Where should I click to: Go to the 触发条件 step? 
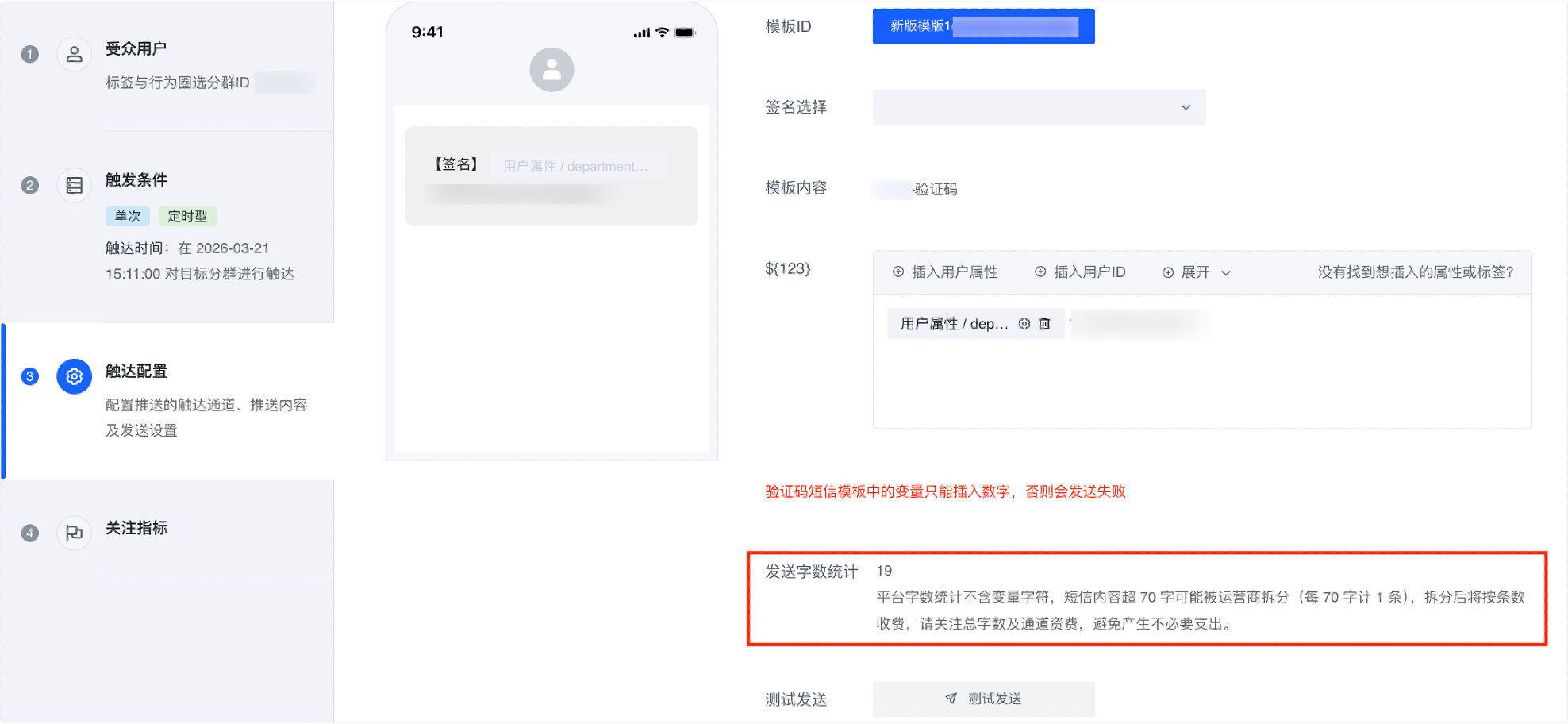coord(136,180)
